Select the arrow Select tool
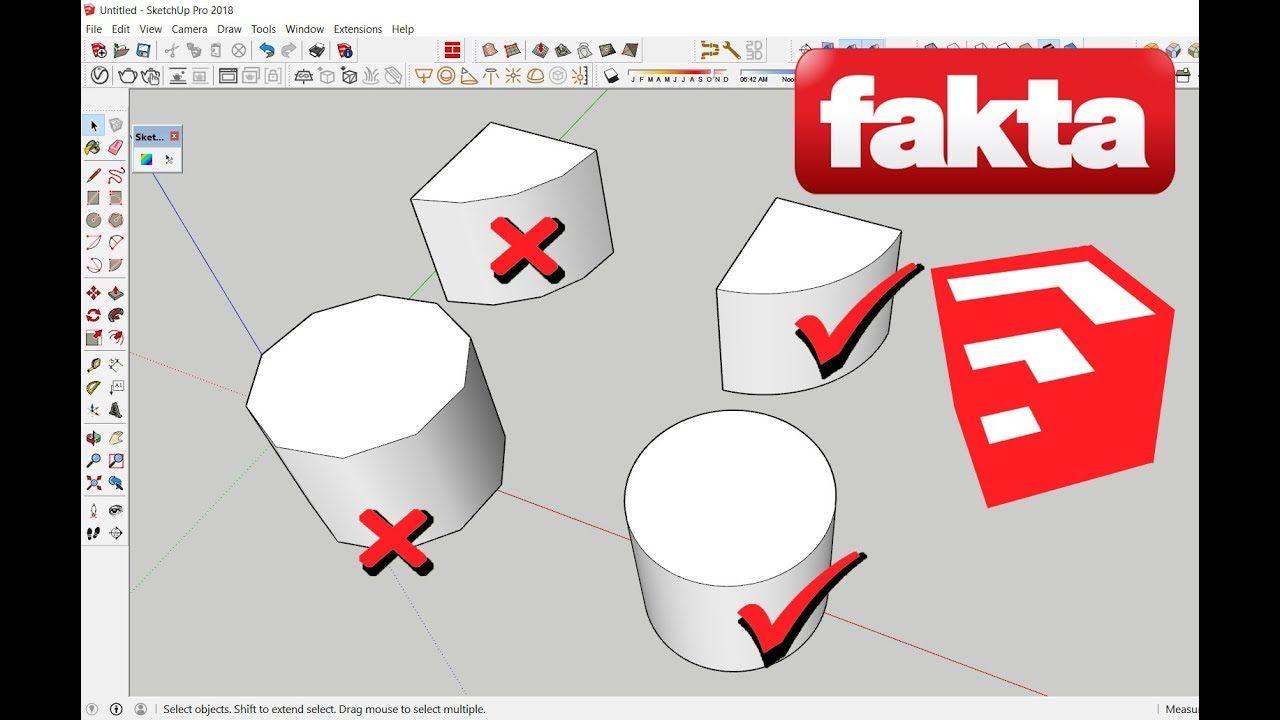The image size is (1280, 720). [94, 126]
